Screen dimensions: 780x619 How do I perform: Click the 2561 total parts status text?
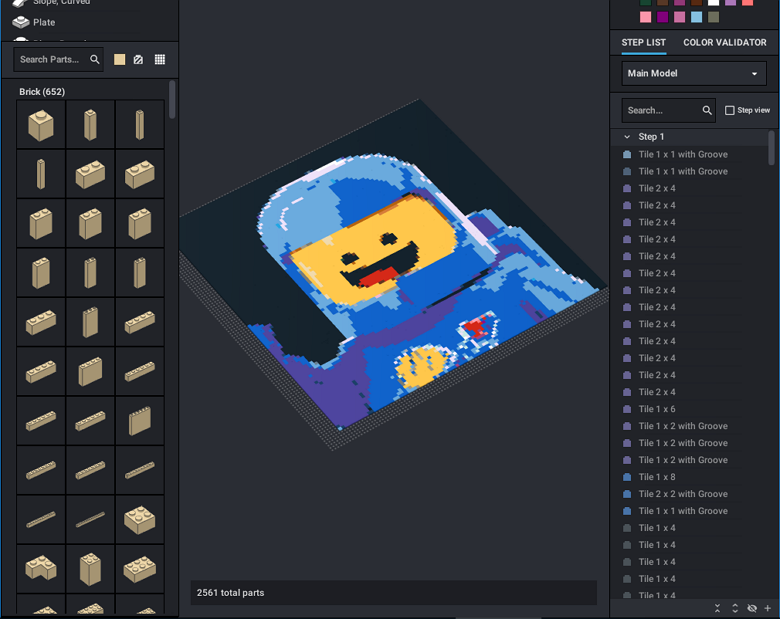coord(230,593)
